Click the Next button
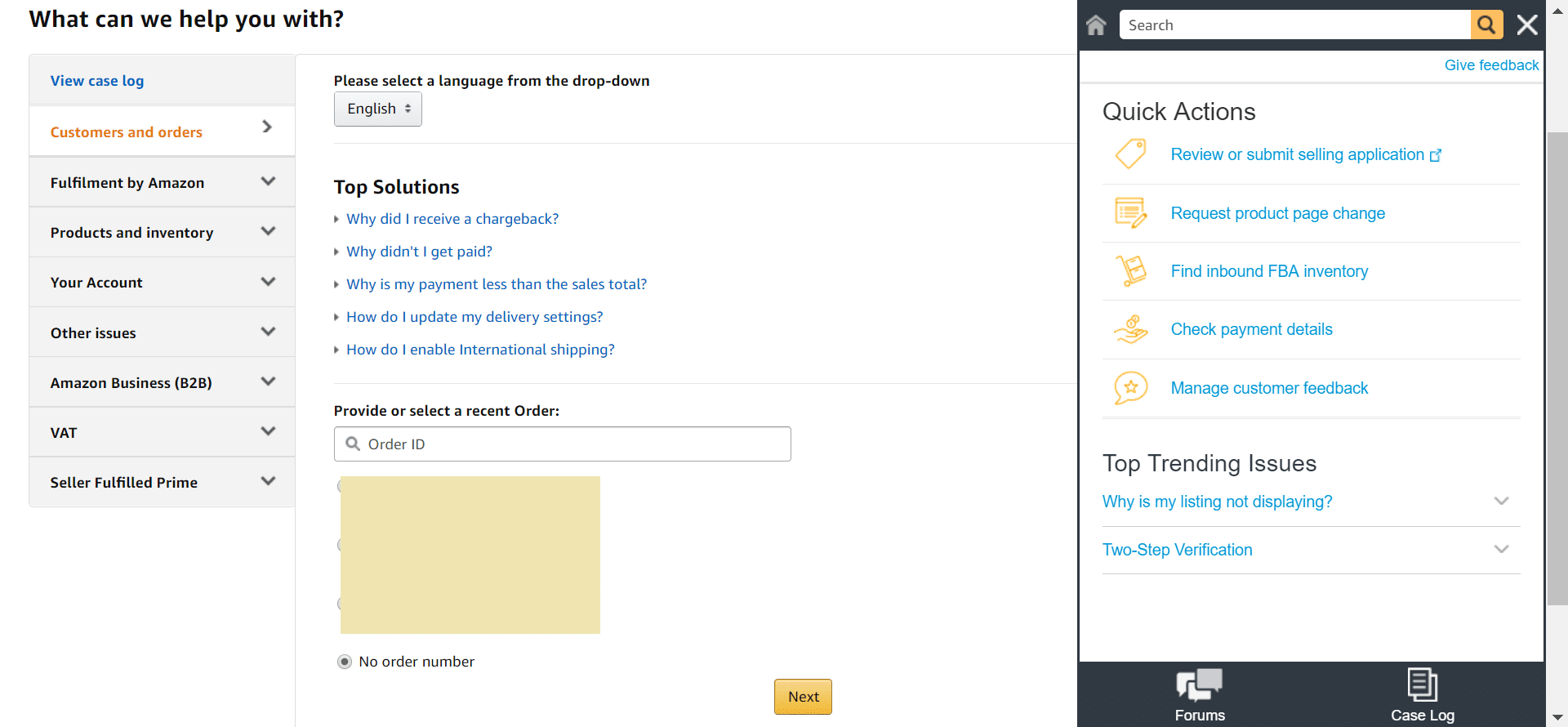Viewport: 1568px width, 727px height. [x=803, y=697]
